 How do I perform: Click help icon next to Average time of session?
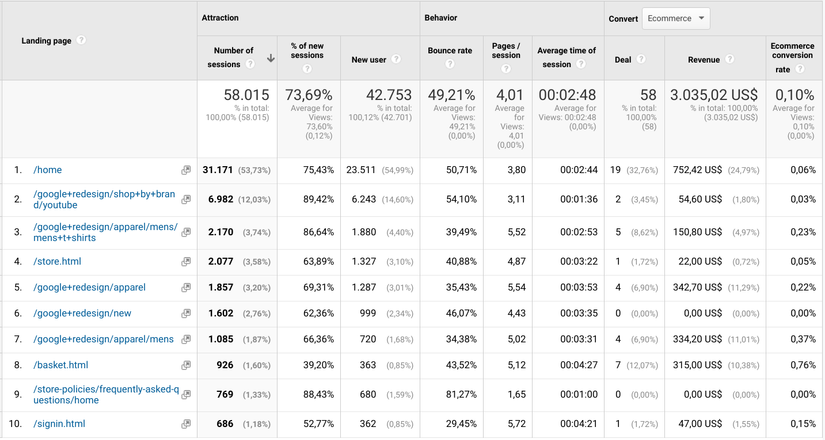click(580, 64)
